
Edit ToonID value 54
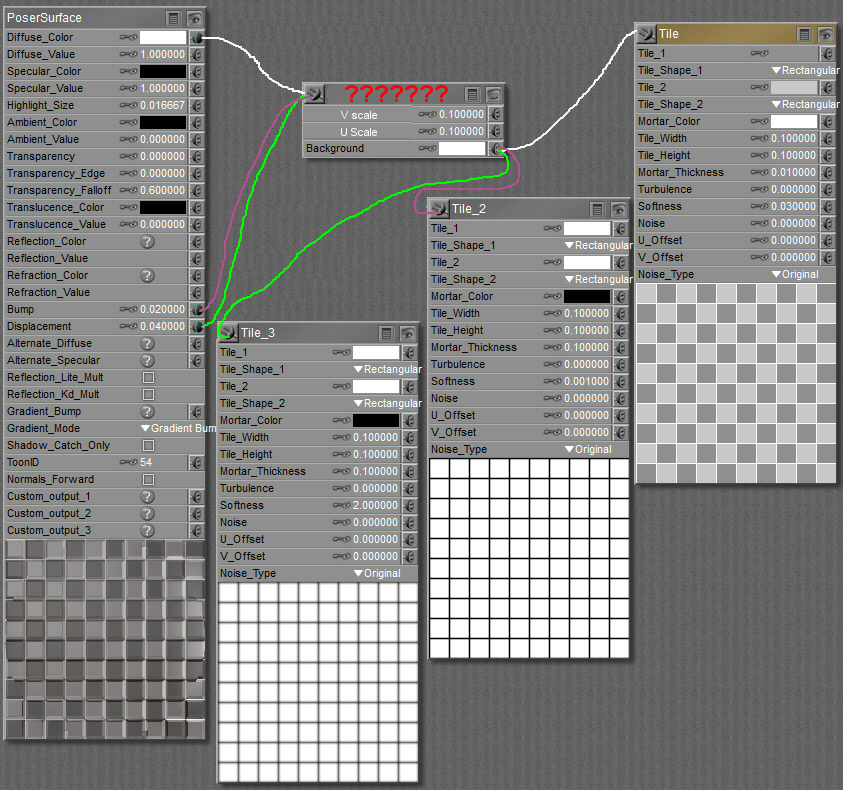[146, 462]
